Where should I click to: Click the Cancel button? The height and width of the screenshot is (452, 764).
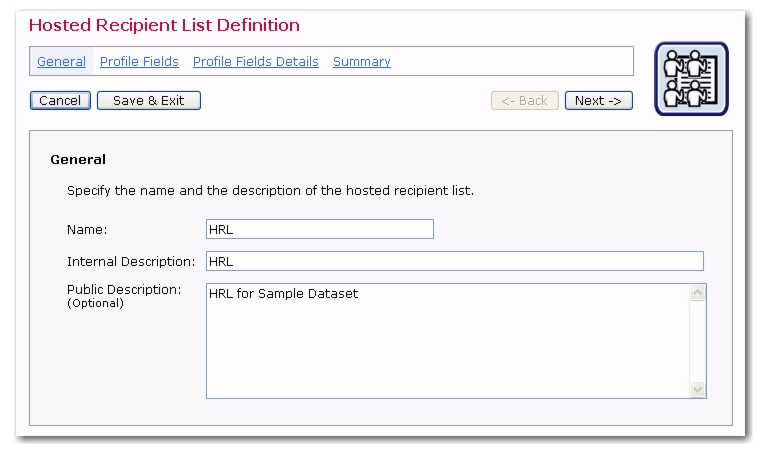pos(60,101)
